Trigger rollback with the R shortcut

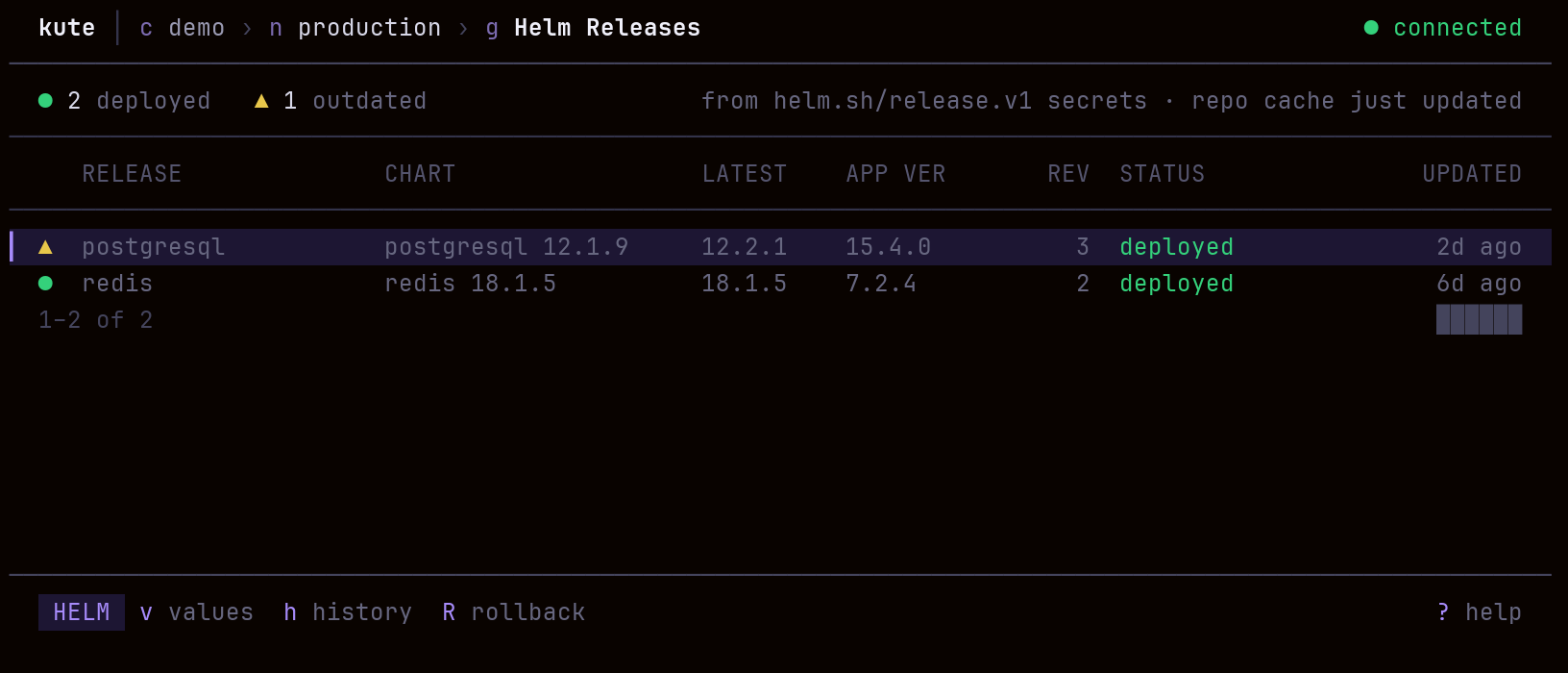[x=514, y=612]
